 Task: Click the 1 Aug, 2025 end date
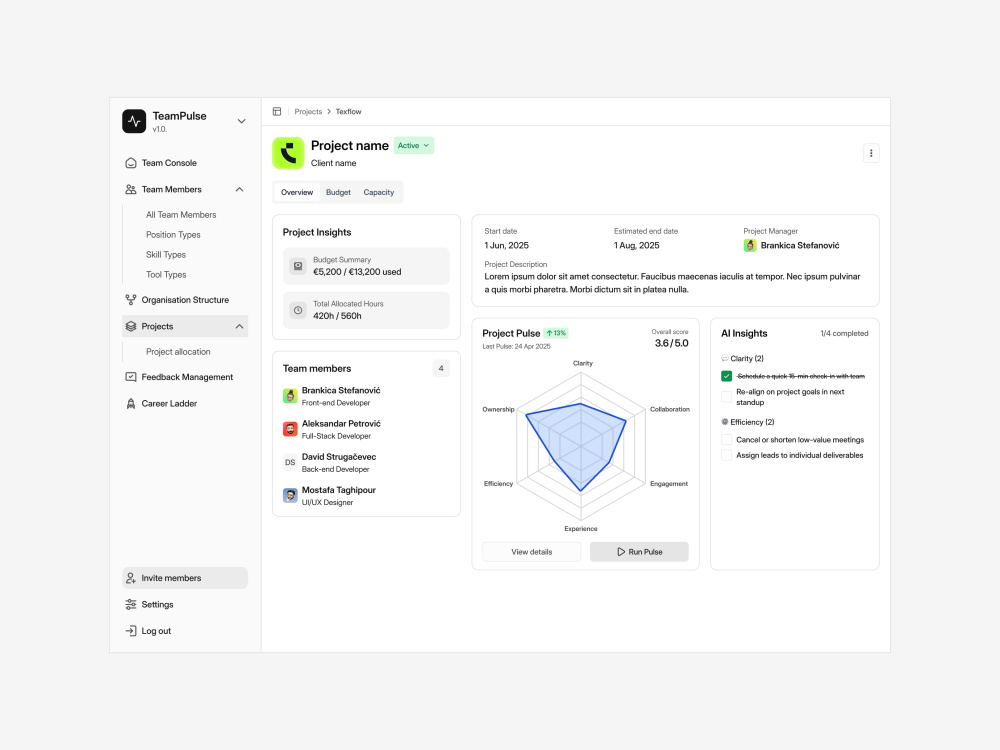[x=636, y=246]
